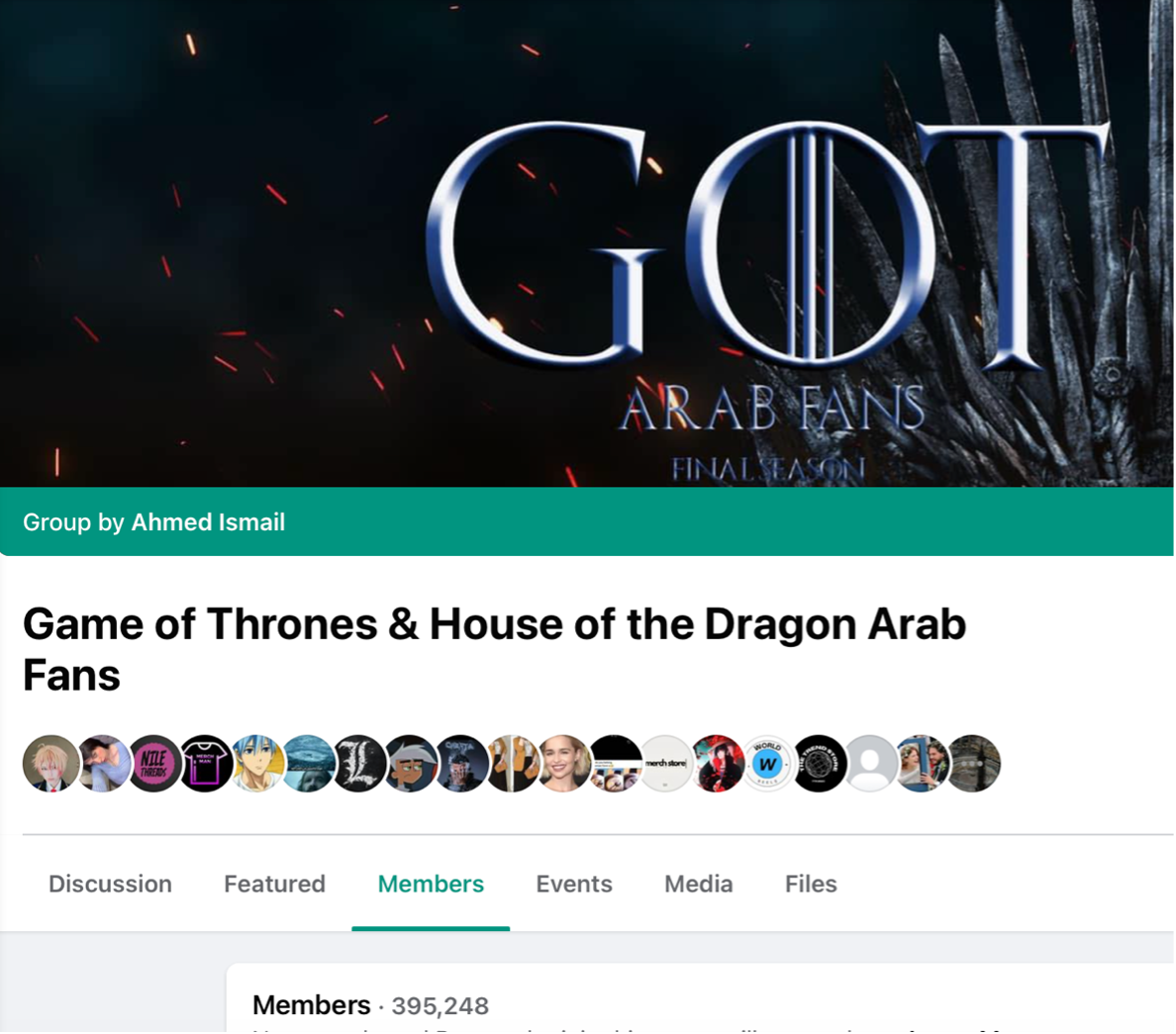Open the merch store member avatar
This screenshot has width=1176, height=1034.
tap(666, 763)
